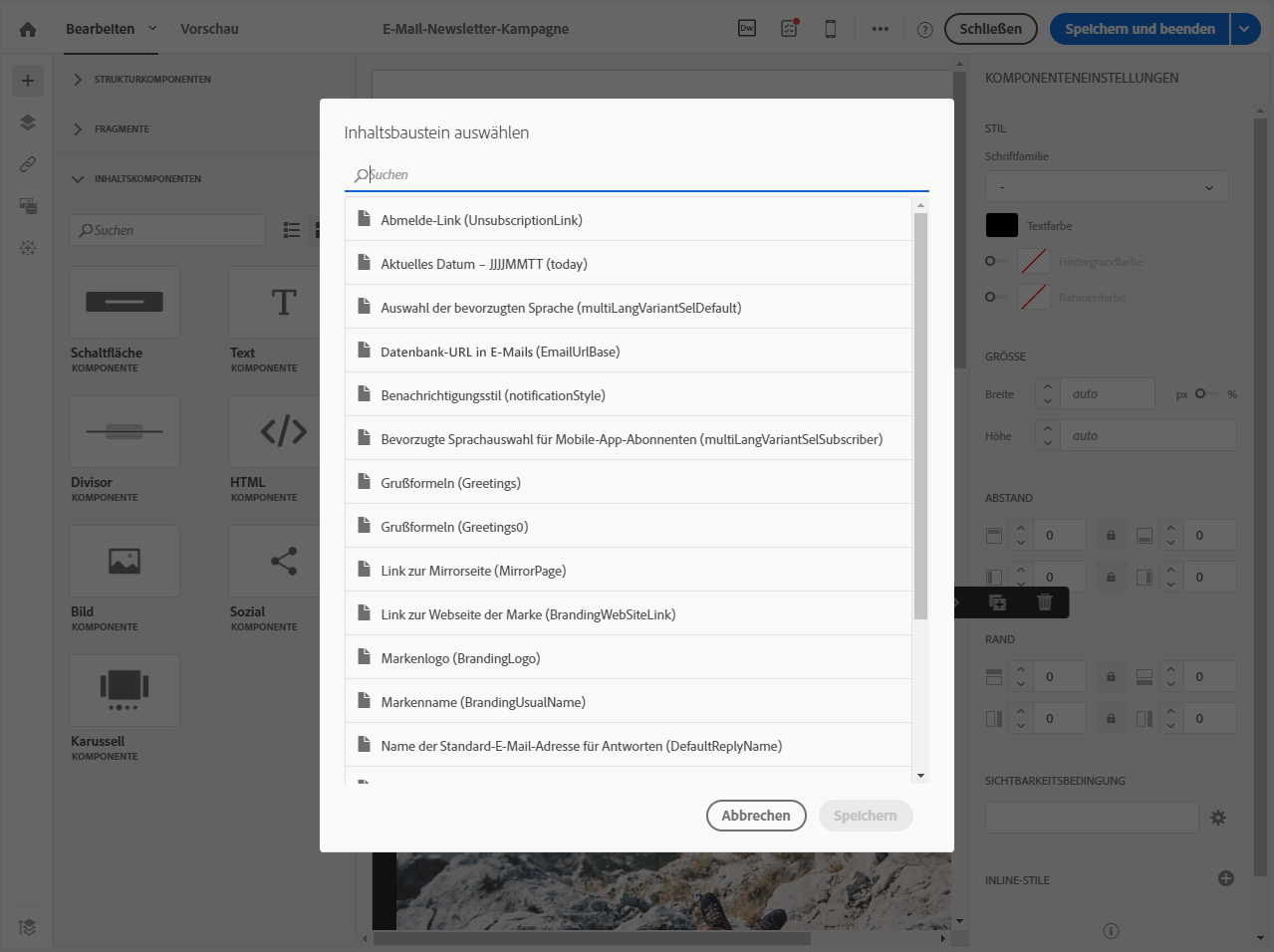The image size is (1274, 952).
Task: Click Speichern in dialog
Action: pyautogui.click(x=866, y=816)
